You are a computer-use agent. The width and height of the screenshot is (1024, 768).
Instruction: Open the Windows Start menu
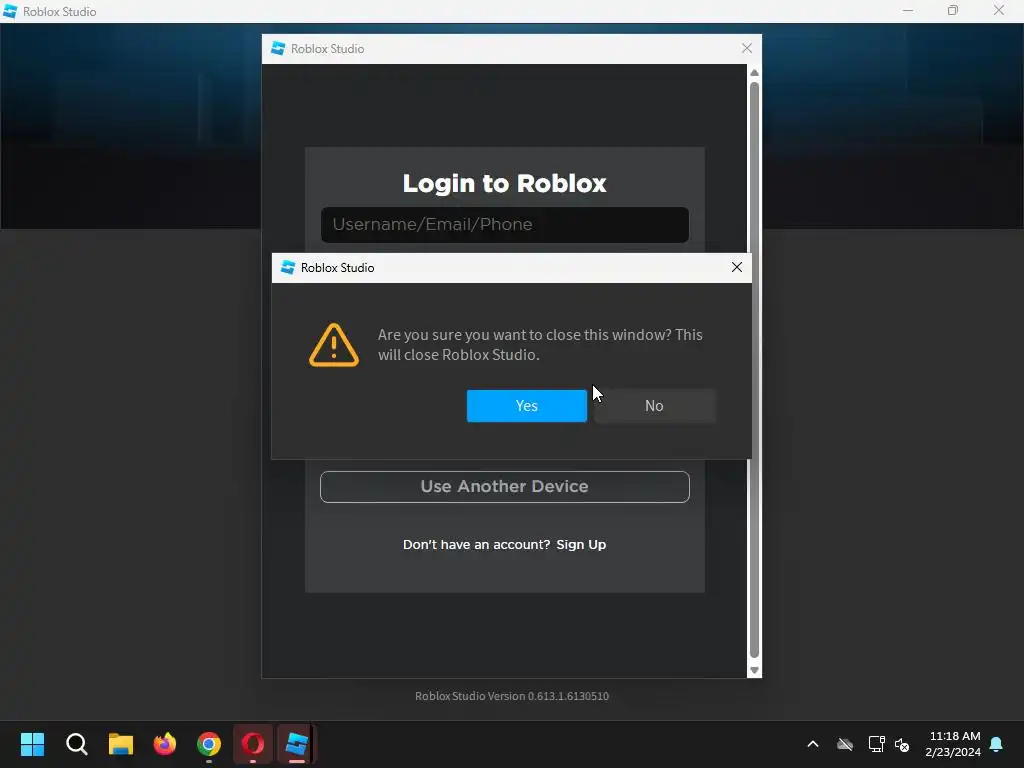tap(32, 744)
